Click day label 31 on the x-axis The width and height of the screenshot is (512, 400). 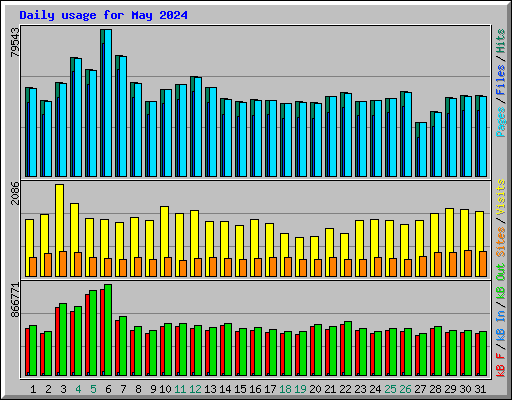[x=480, y=389]
